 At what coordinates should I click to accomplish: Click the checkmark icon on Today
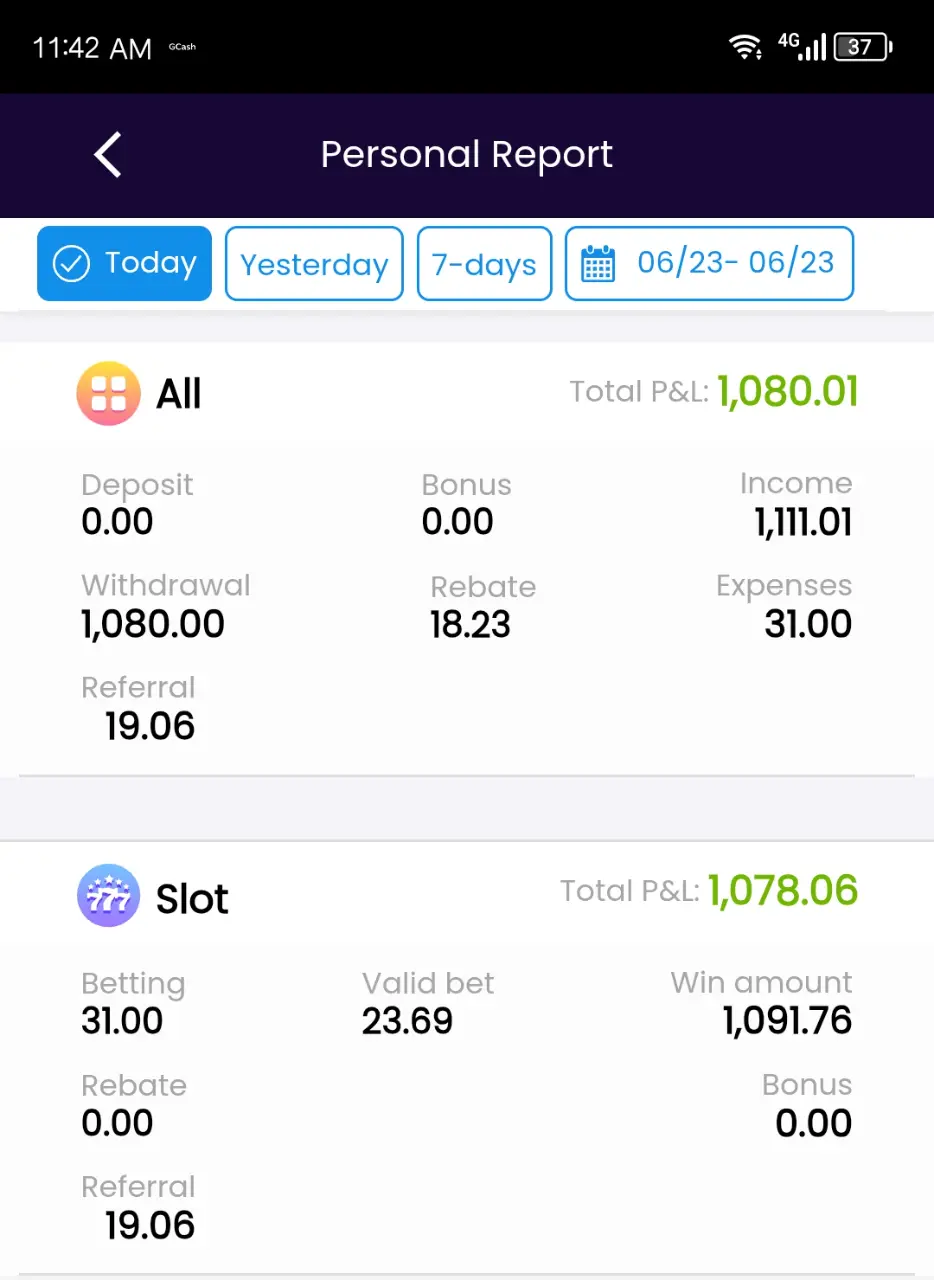pyautogui.click(x=71, y=264)
